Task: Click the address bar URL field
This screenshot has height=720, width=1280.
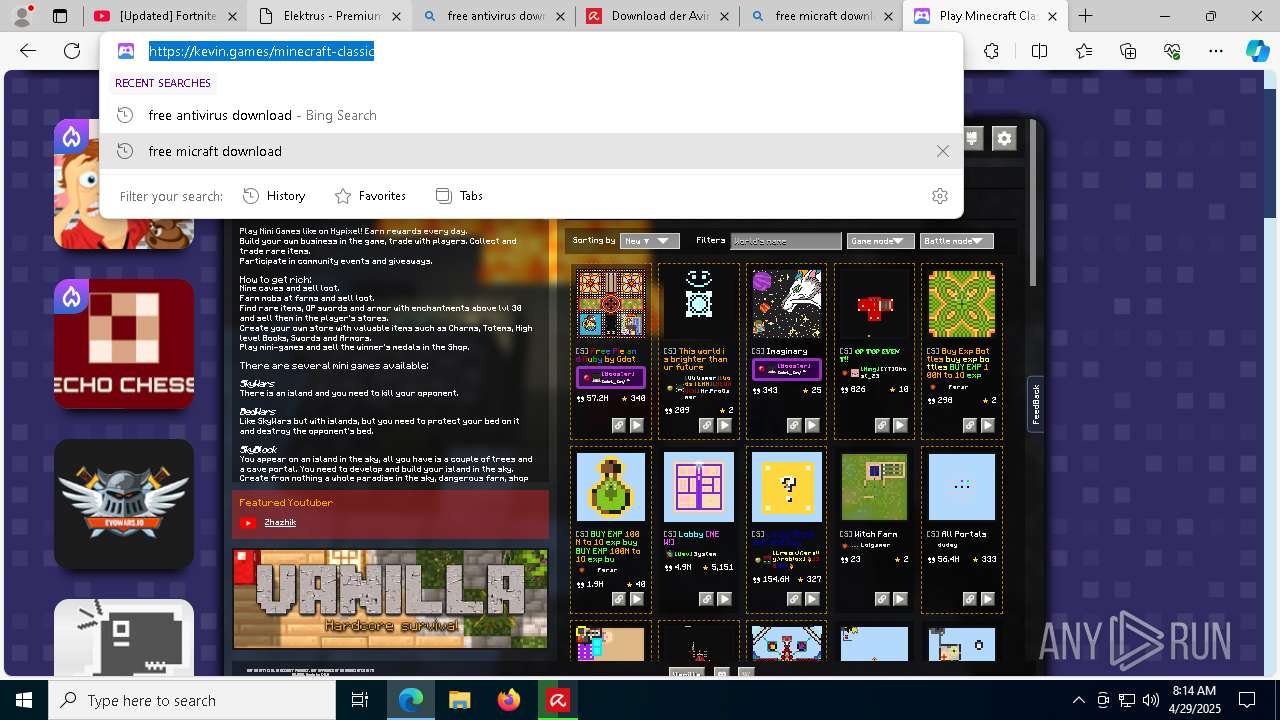Action: click(x=530, y=51)
